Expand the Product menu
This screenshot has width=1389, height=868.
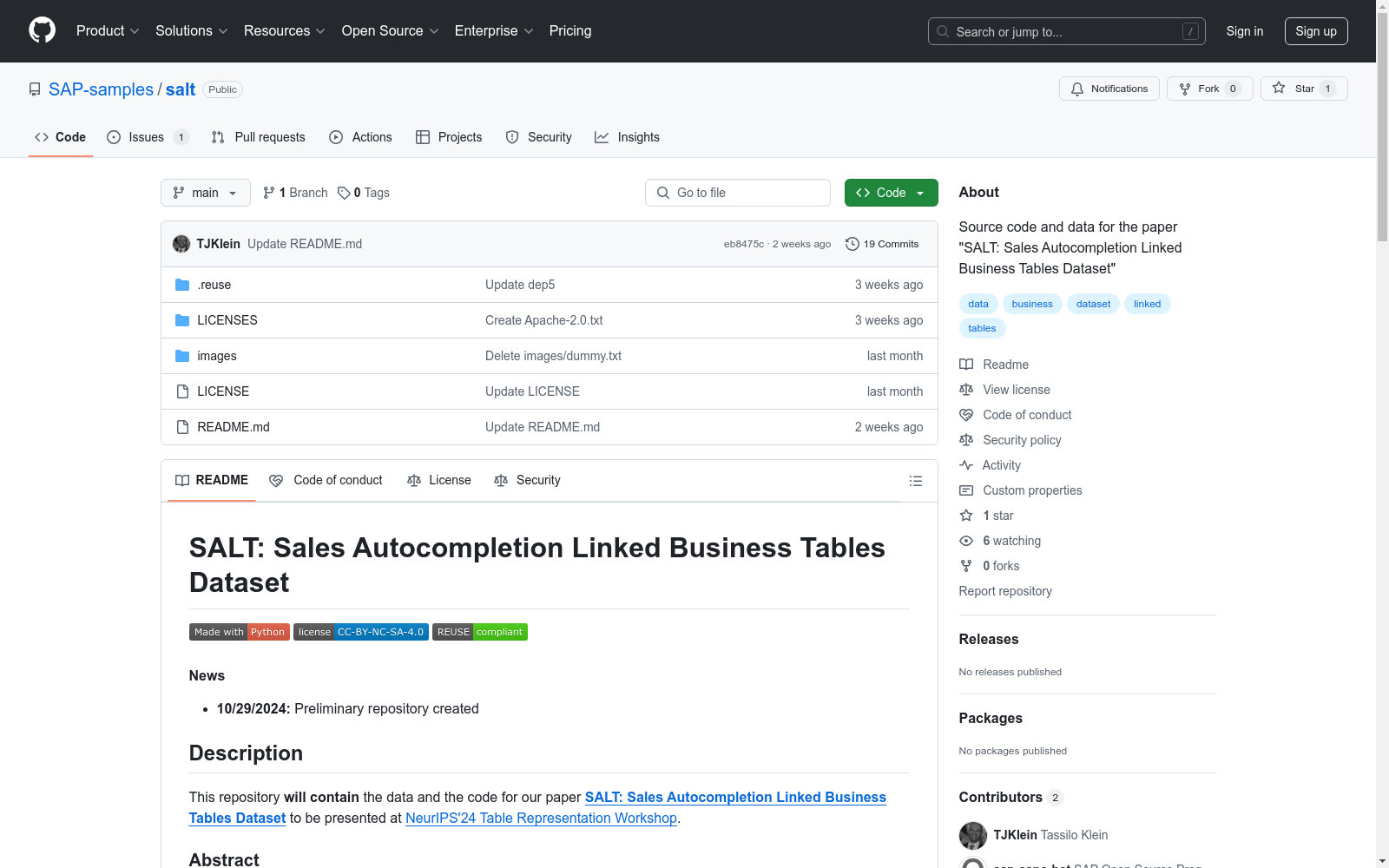click(x=108, y=30)
